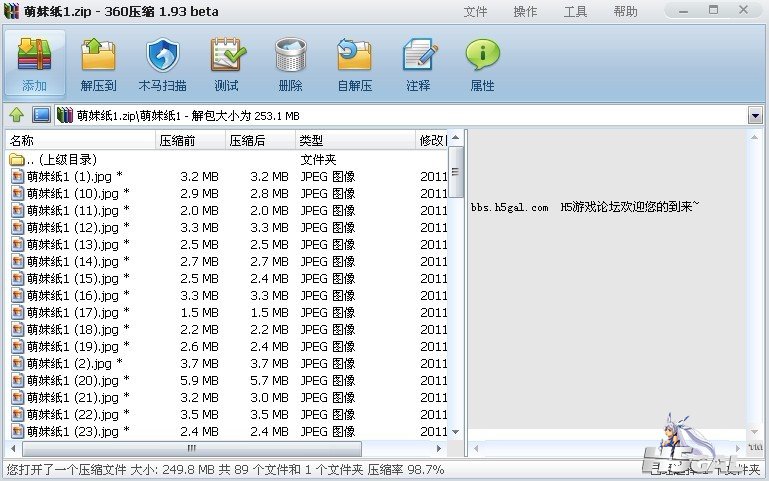Click the file icon of 萌妹纸1 (14).jpg
Viewport: 769px width, 481px height.
click(18, 262)
